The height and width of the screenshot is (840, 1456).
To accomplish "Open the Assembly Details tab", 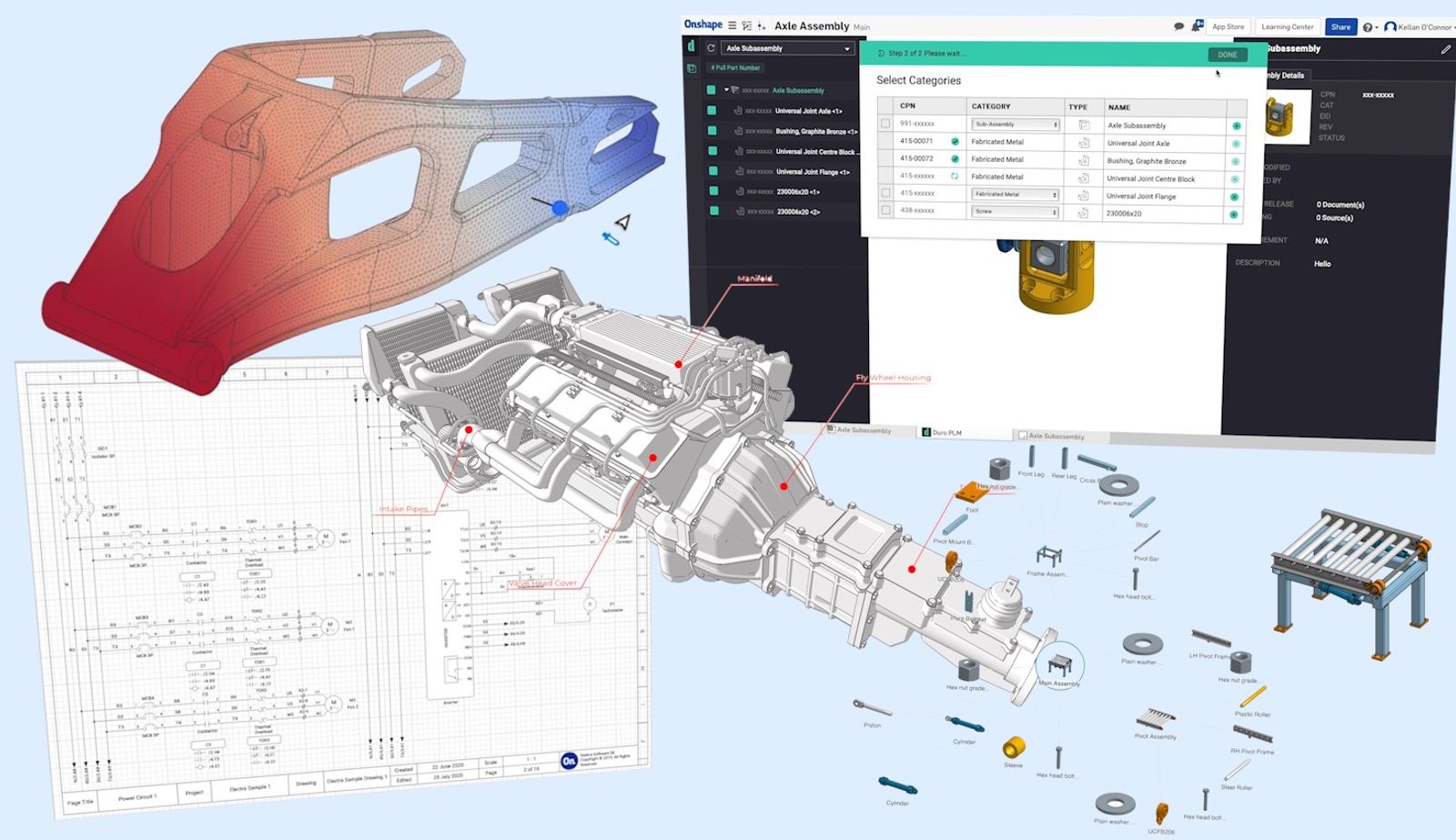I will [1285, 76].
